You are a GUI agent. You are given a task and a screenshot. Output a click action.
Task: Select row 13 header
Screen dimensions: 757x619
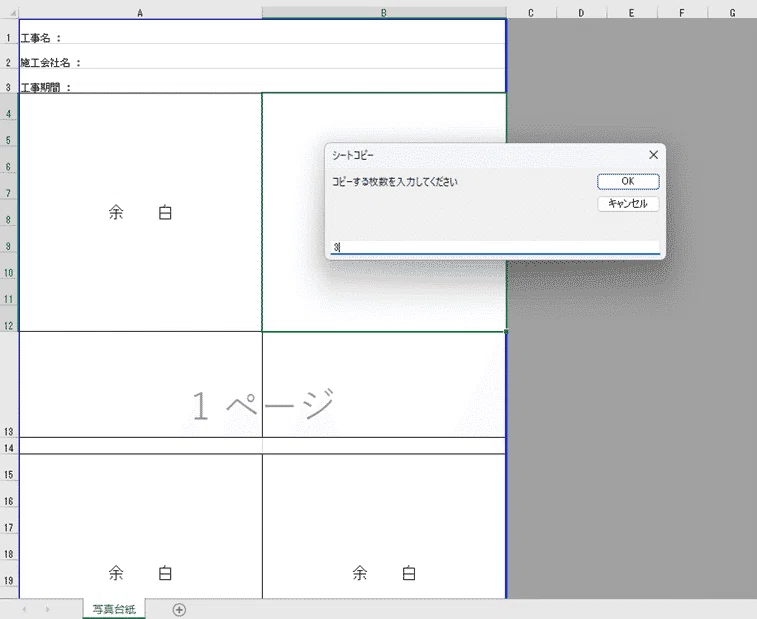(9, 384)
